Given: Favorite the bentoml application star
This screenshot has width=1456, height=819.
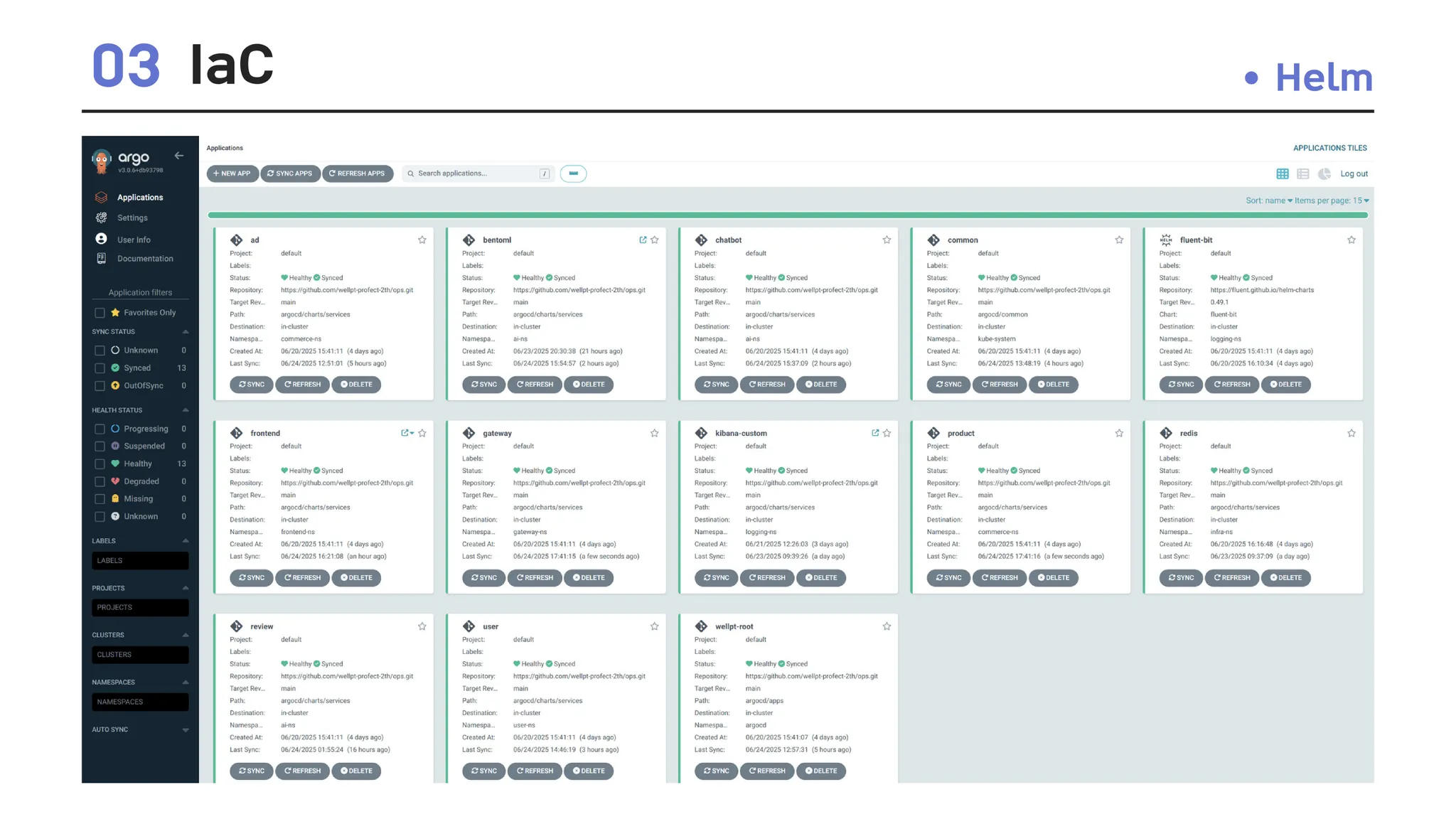Looking at the screenshot, I should coord(655,240).
